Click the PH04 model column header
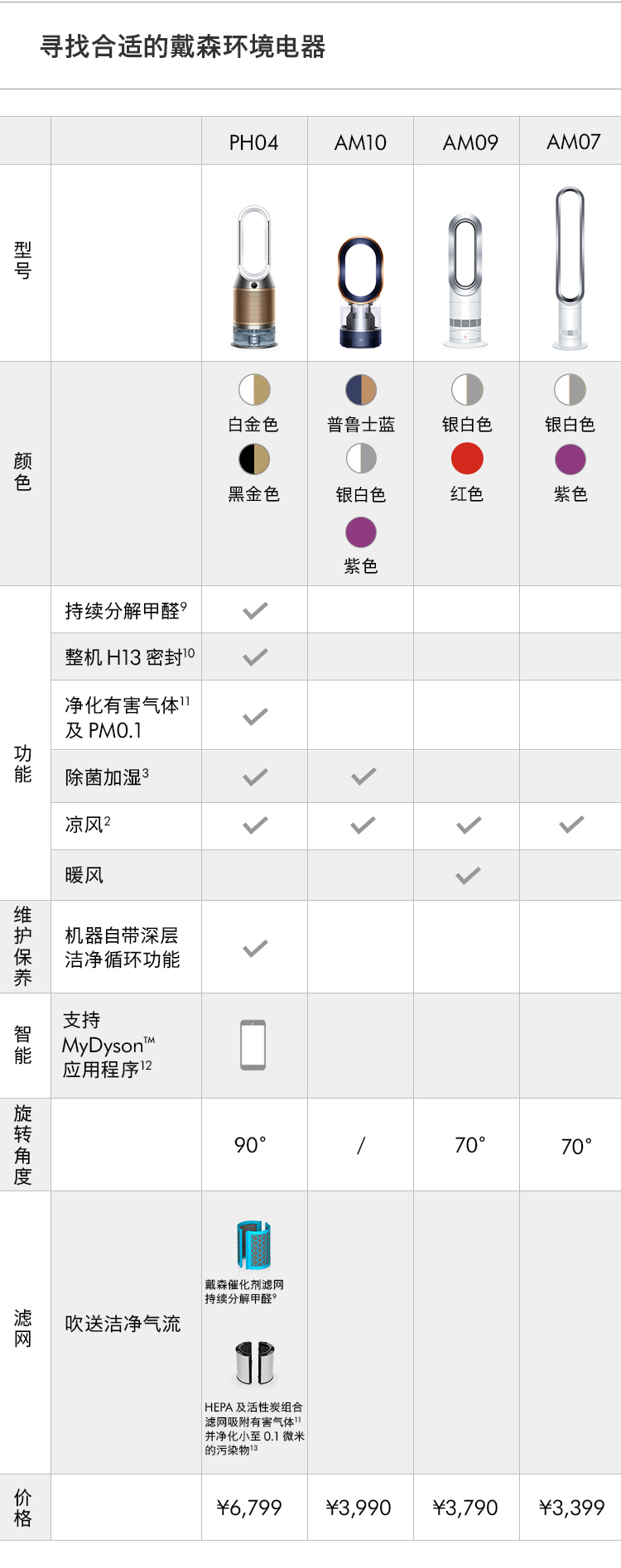This screenshot has height=1568, width=621. point(254,142)
